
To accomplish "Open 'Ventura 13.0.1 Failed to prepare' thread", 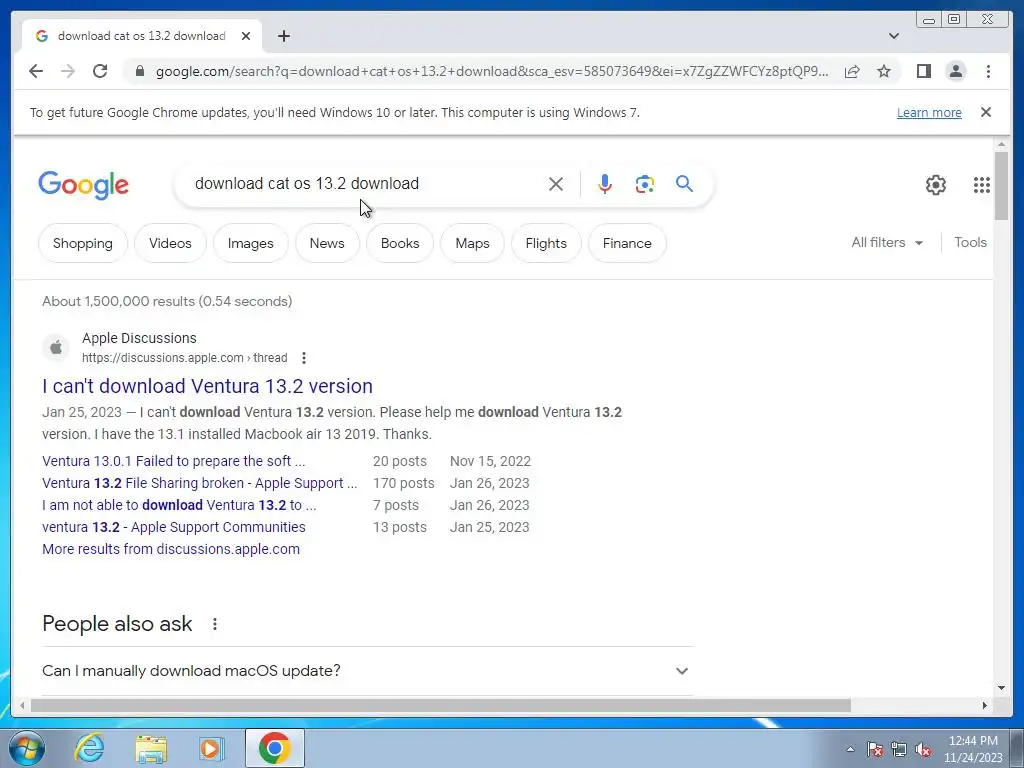I will pos(173,461).
